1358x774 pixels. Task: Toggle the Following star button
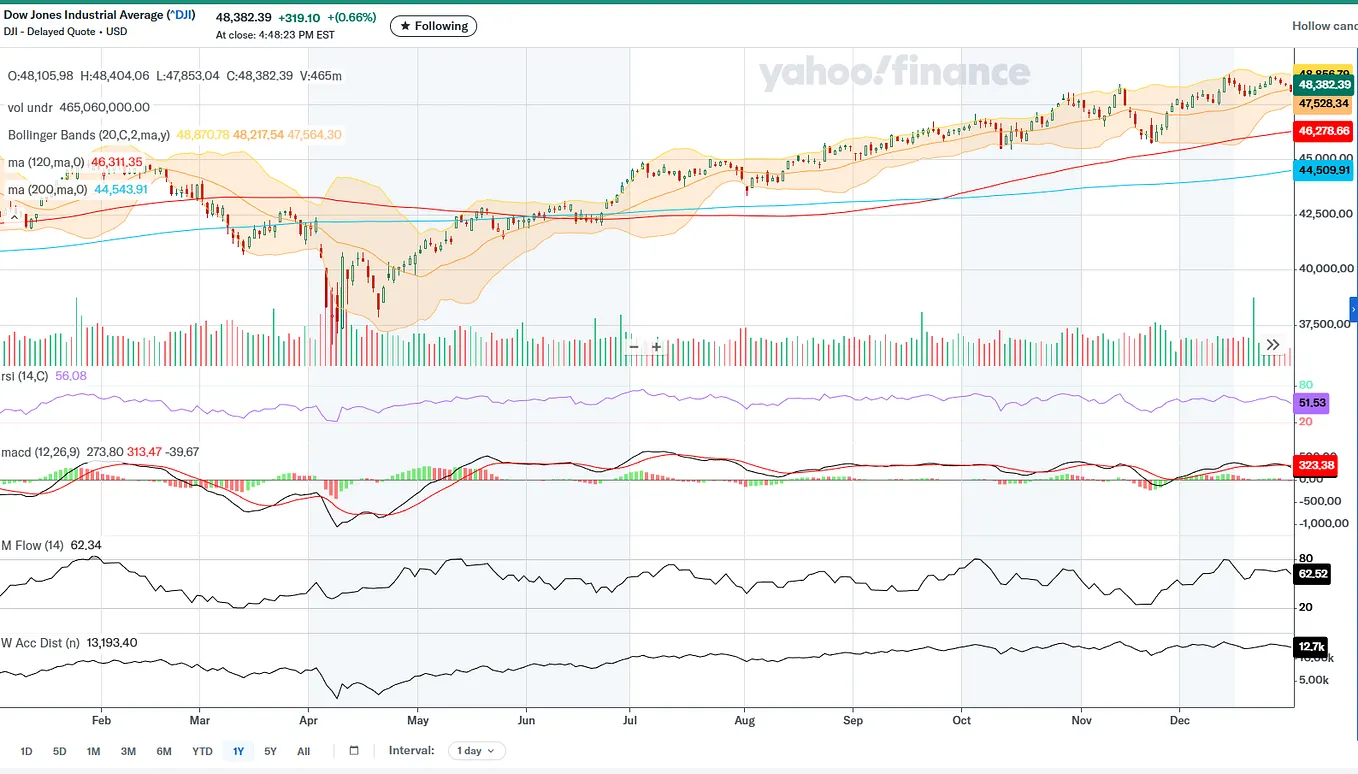point(433,26)
